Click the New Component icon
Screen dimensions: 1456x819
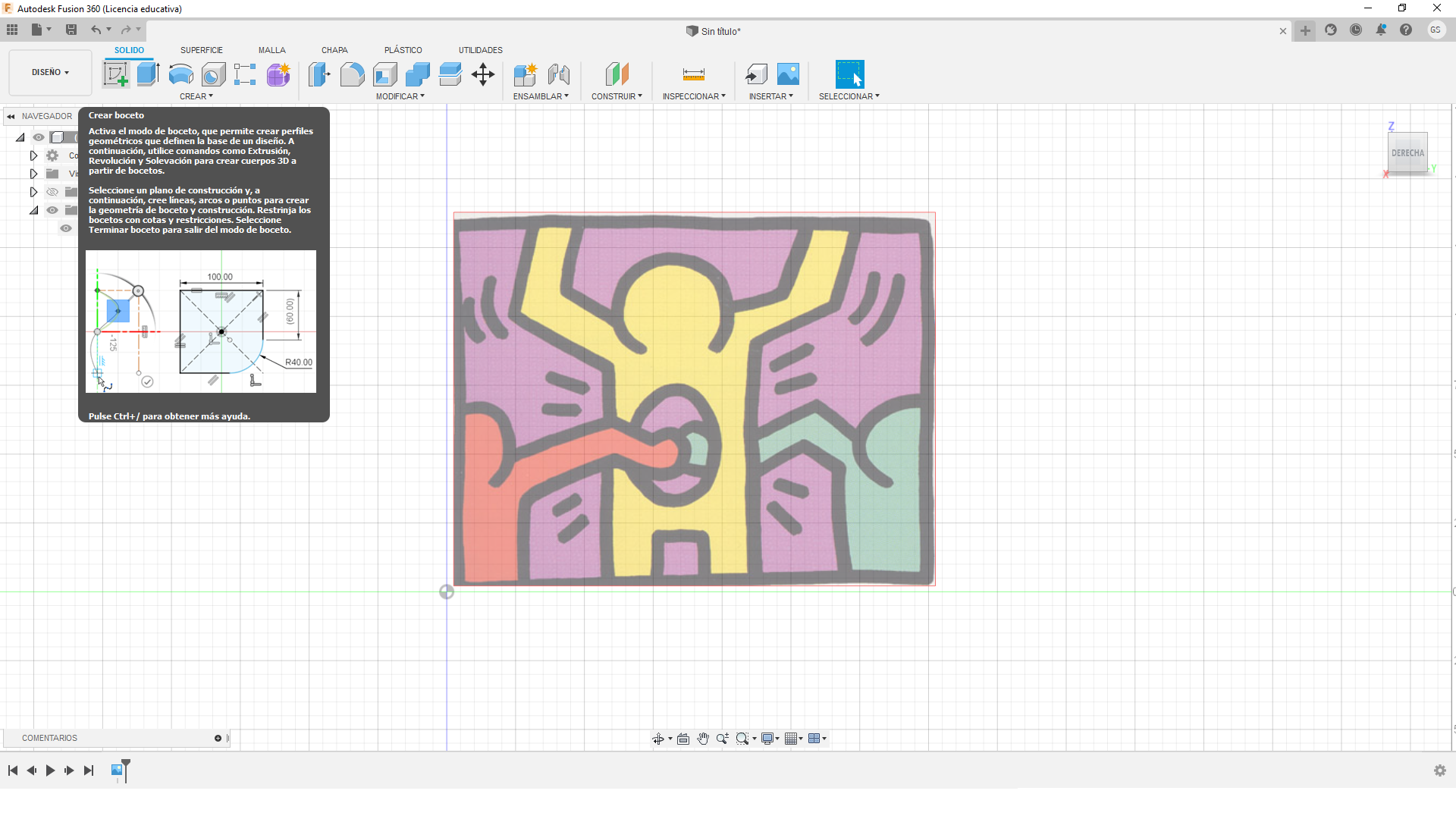525,74
